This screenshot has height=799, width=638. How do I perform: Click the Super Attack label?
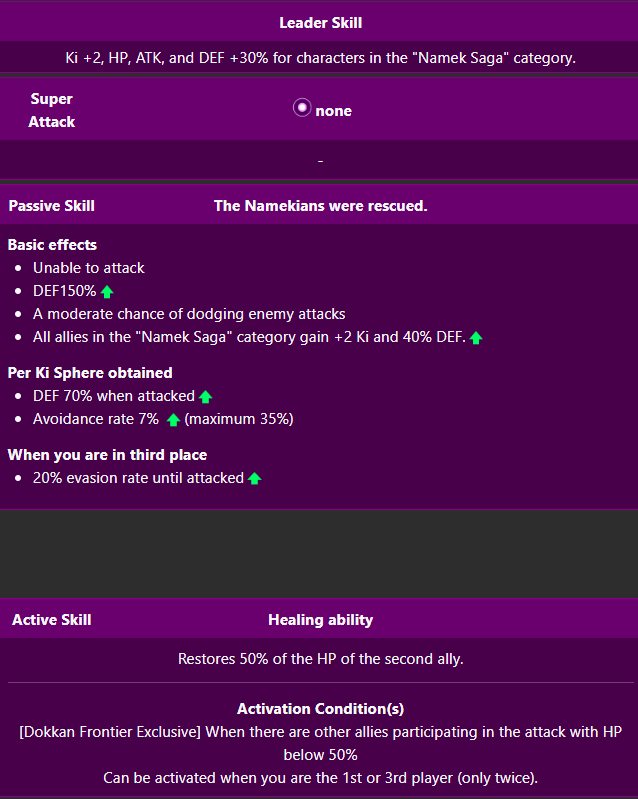[52, 110]
